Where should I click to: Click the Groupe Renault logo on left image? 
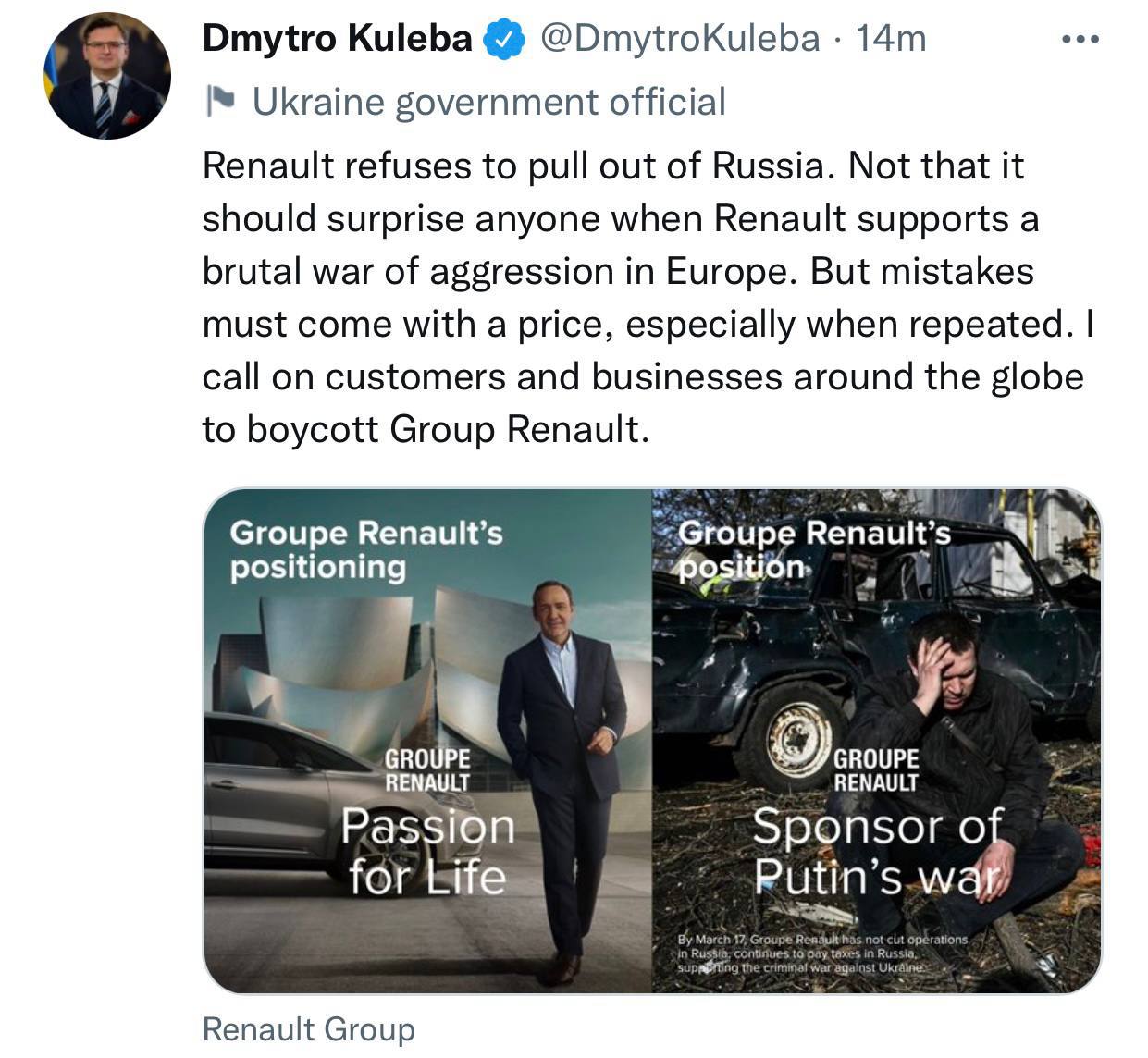(x=427, y=770)
